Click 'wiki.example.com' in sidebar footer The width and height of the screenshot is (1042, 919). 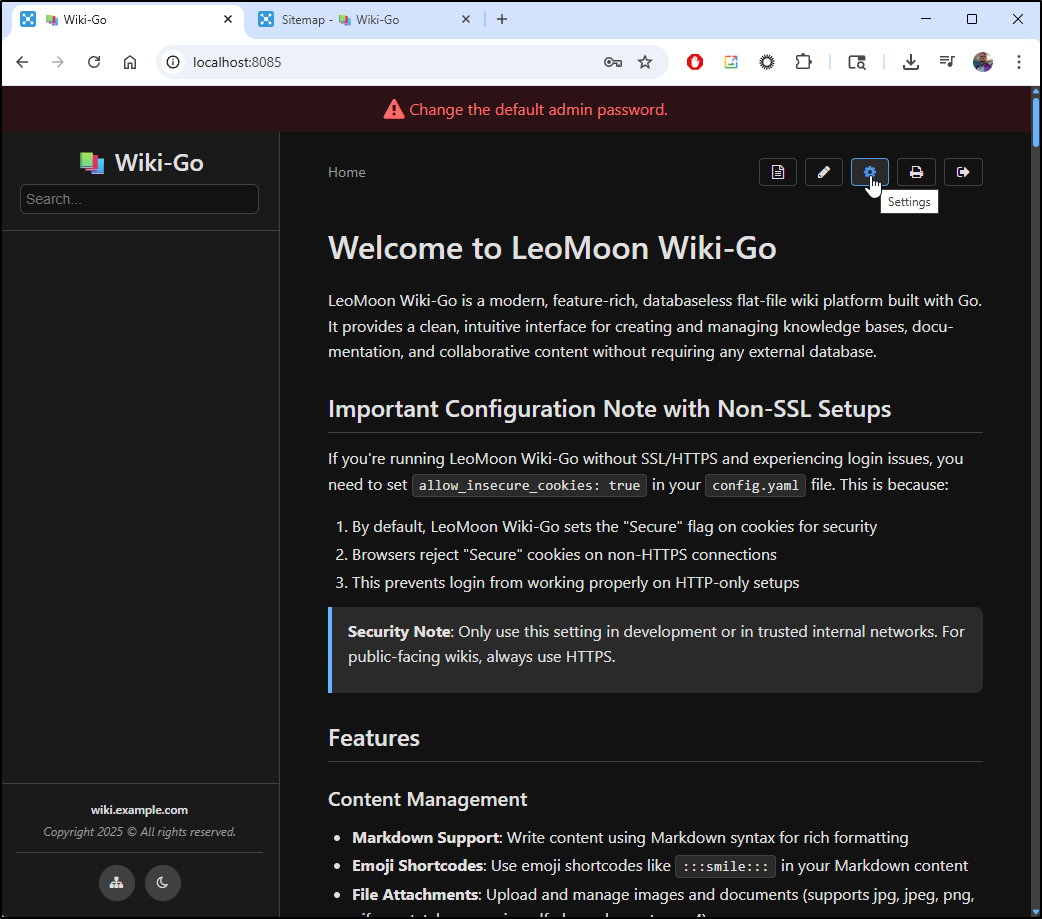pos(140,810)
